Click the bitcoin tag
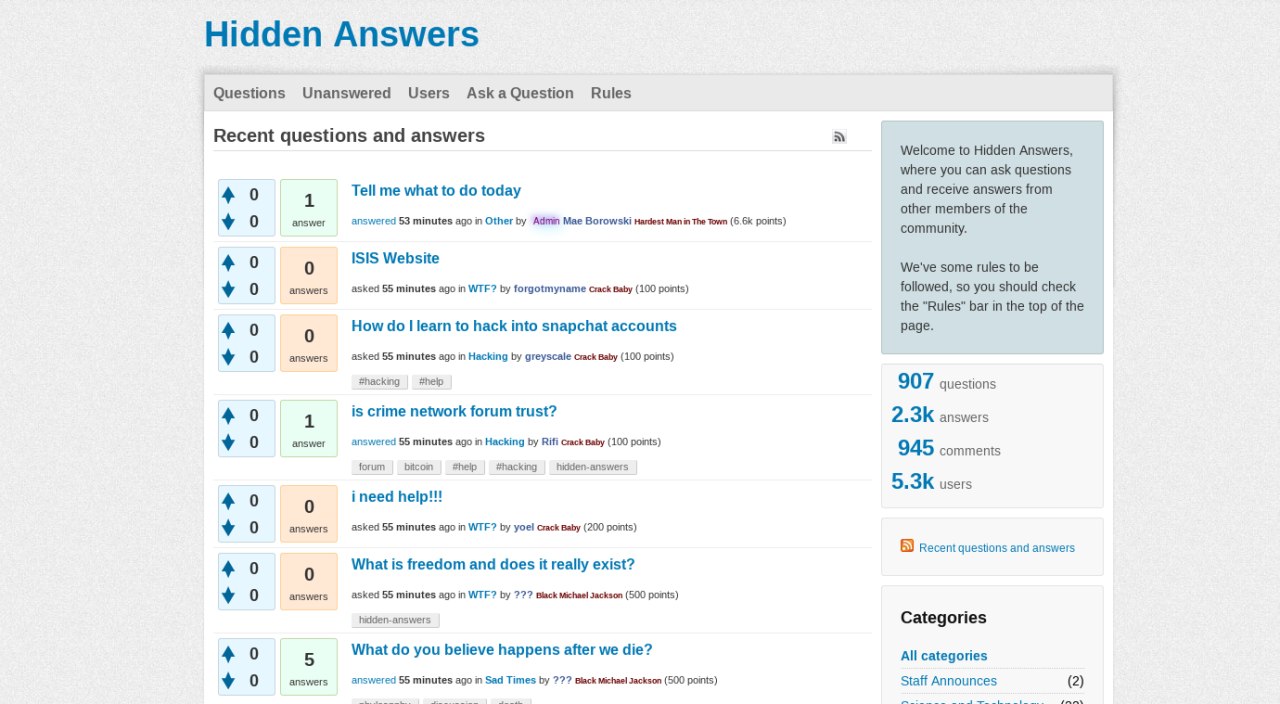1280x704 pixels. pos(418,466)
